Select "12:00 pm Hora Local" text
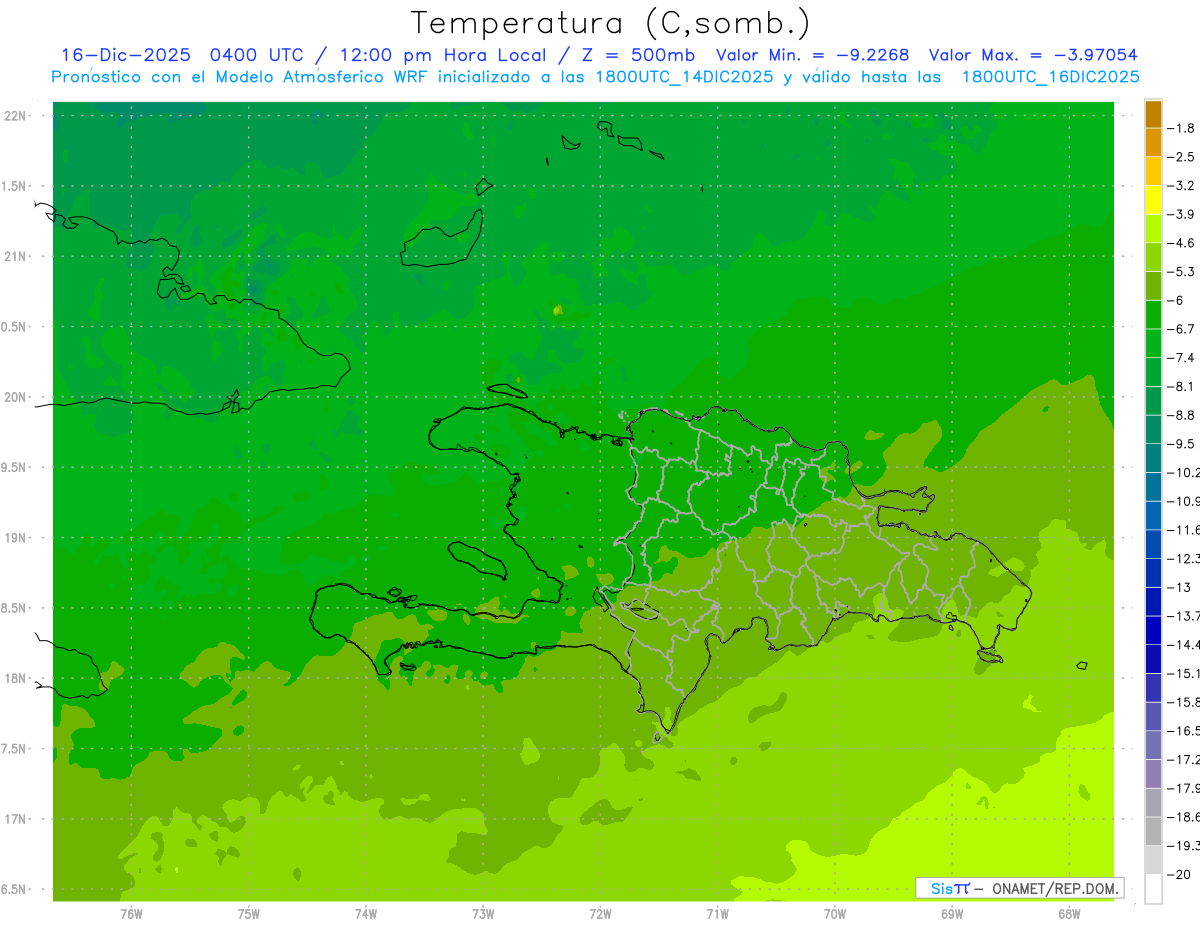The width and height of the screenshot is (1200, 927). [x=441, y=55]
